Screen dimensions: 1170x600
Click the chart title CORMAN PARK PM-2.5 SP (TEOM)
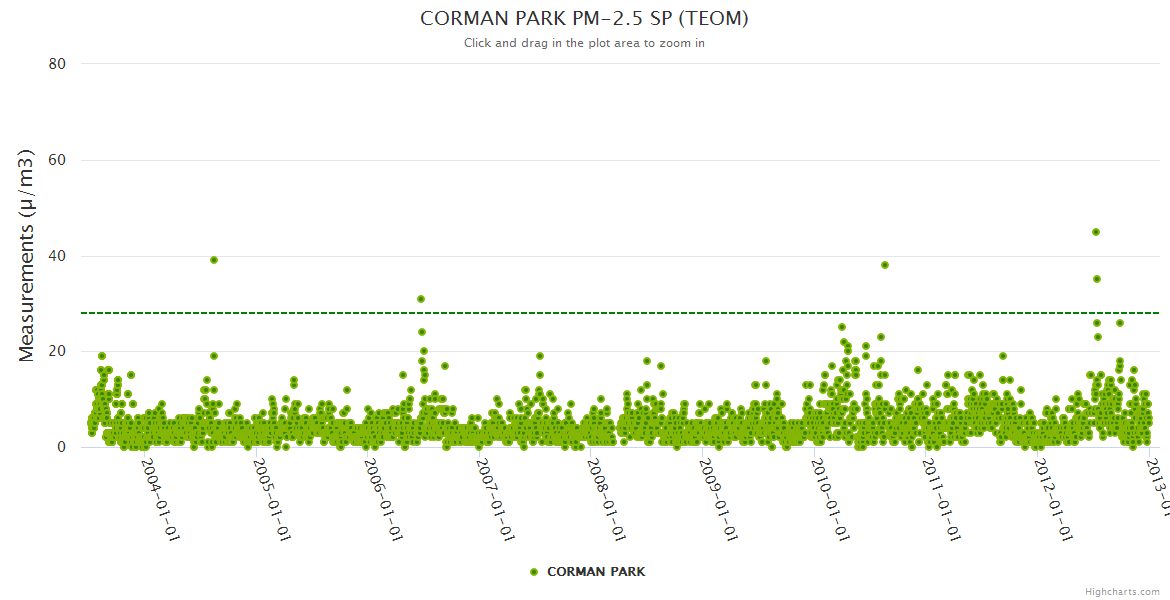point(584,19)
